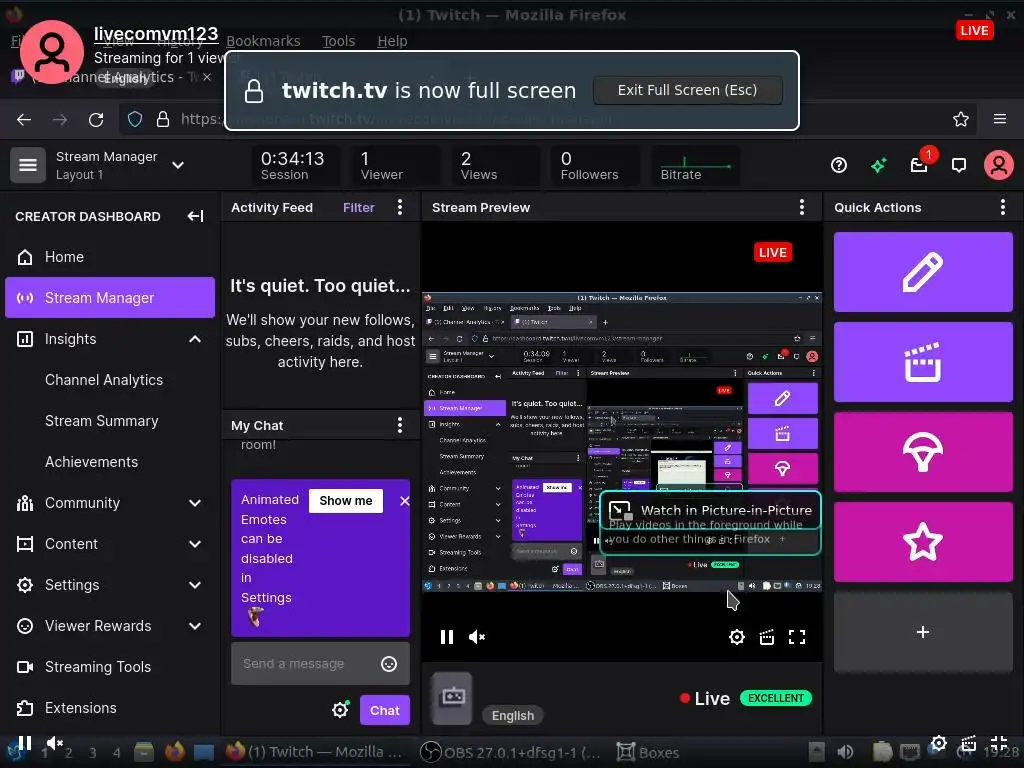Switch to Boxes in taskbar
Viewport: 1024px width, 768px height.
click(x=648, y=752)
